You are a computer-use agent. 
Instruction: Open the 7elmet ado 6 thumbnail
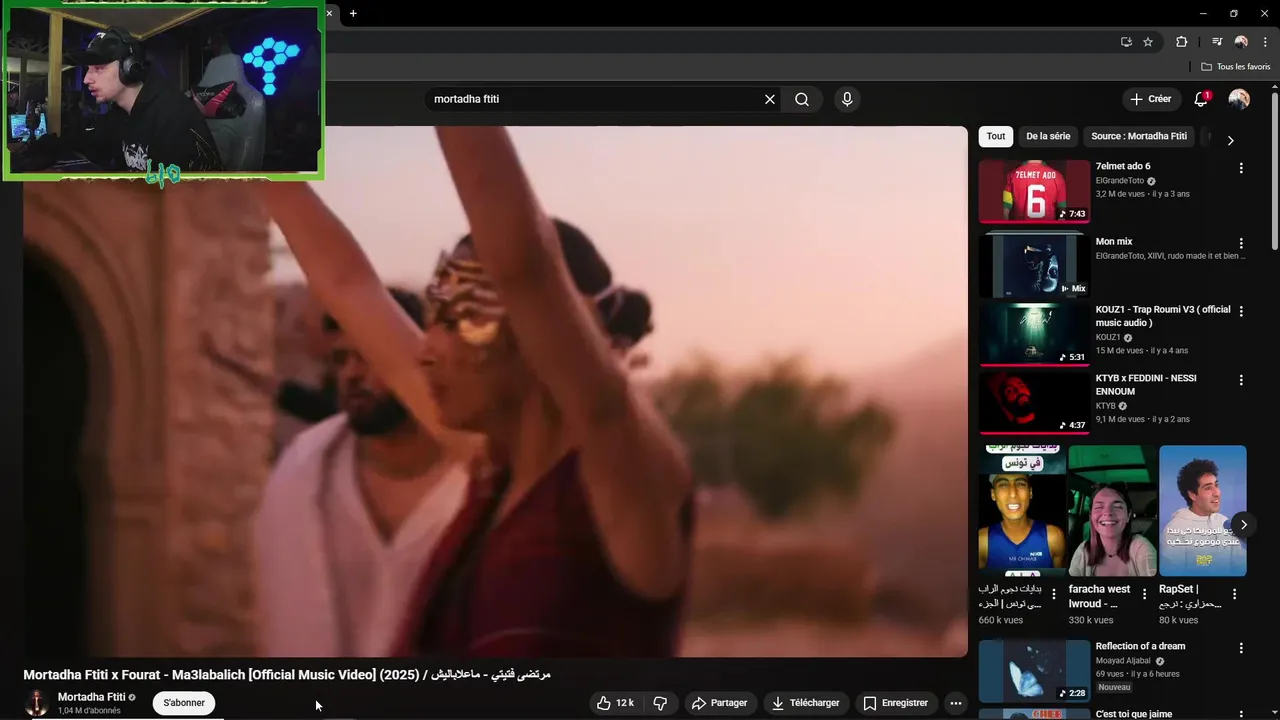tap(1034, 191)
